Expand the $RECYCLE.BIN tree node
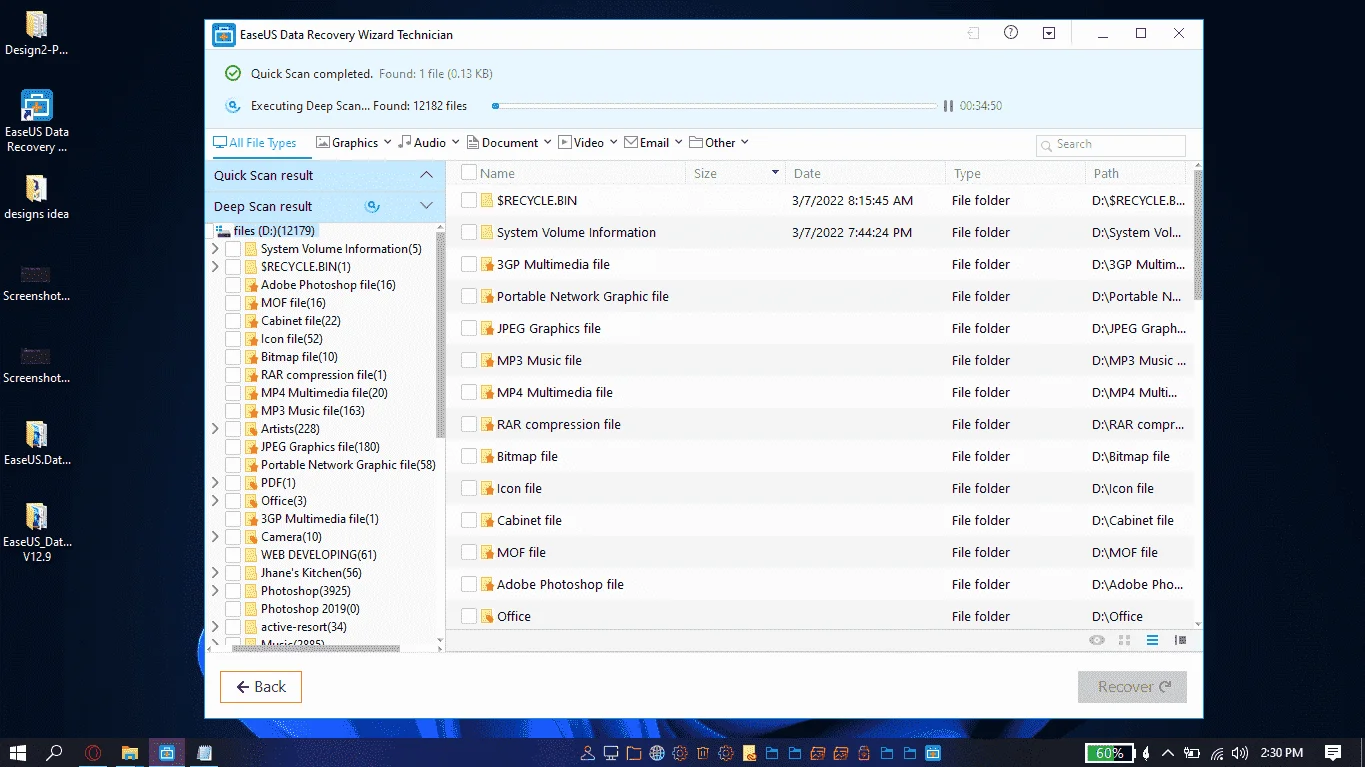Viewport: 1365px width, 767px height. tap(215, 267)
